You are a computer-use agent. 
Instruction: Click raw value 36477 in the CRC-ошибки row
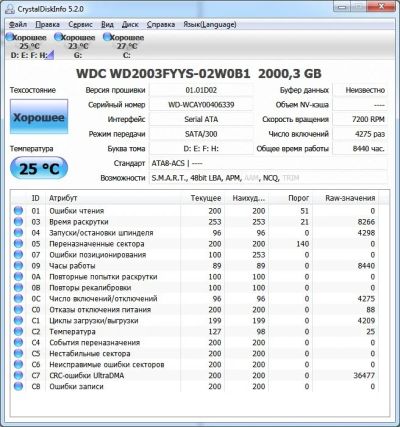point(364,376)
